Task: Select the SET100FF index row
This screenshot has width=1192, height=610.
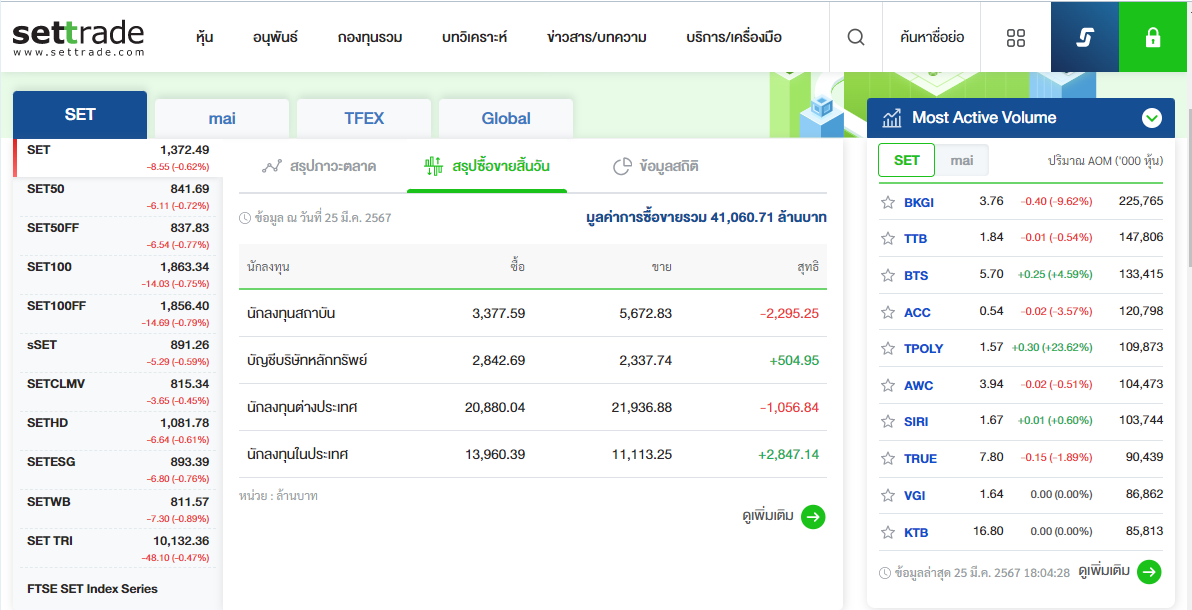Action: (118, 313)
